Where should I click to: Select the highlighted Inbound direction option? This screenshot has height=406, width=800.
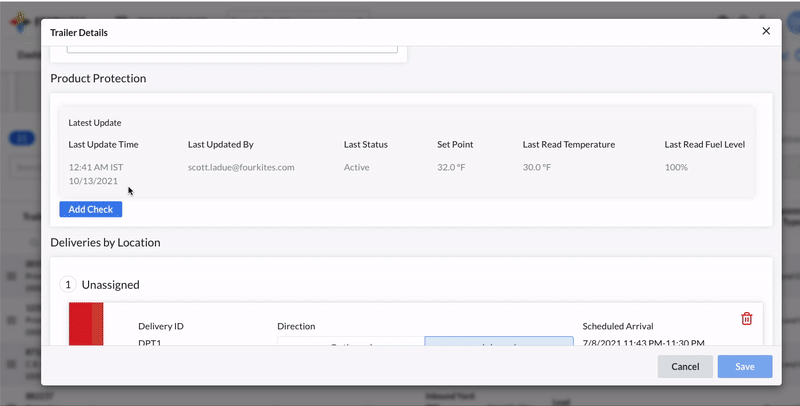click(485, 341)
